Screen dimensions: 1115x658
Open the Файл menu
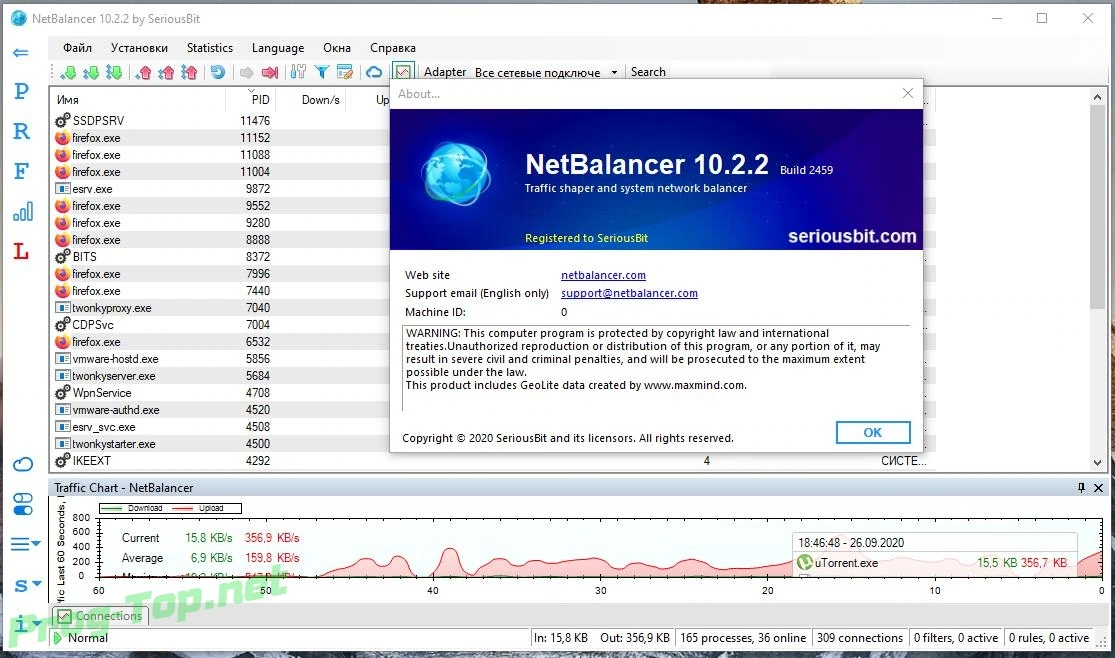[x=78, y=48]
